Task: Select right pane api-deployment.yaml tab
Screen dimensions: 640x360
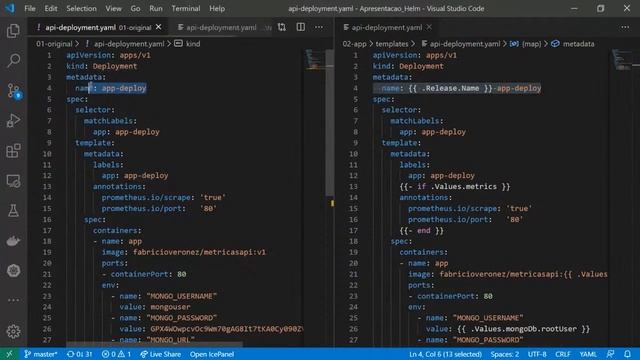Action: (x=386, y=27)
